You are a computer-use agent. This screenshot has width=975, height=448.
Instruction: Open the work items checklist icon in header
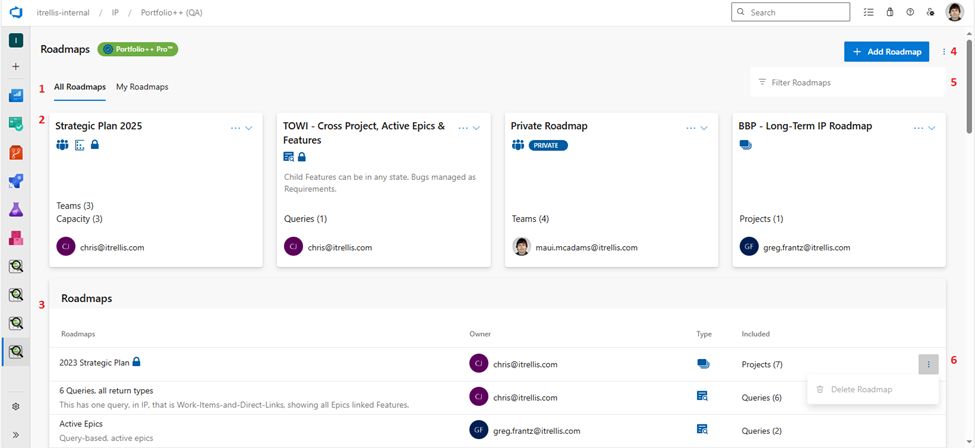point(869,12)
